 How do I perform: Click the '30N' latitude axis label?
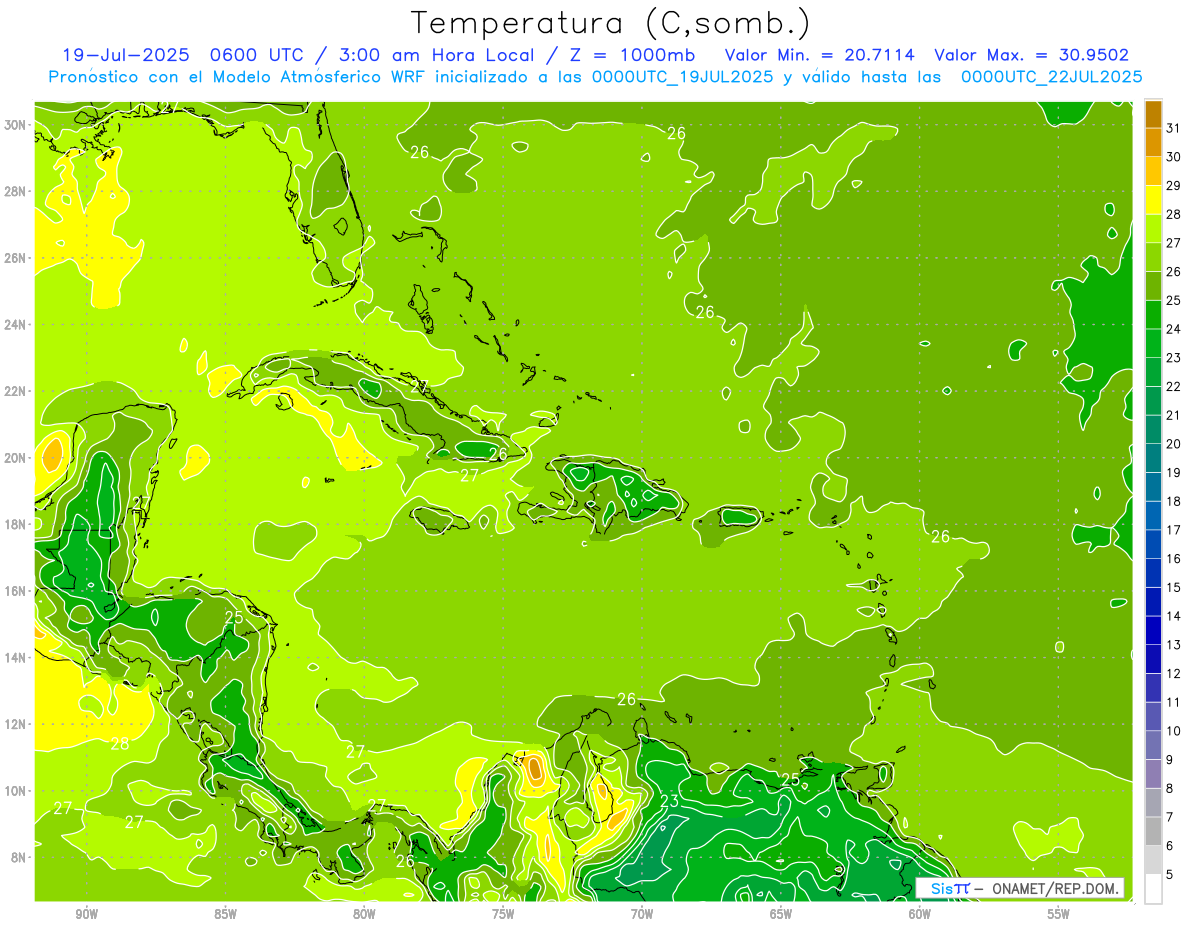16,125
